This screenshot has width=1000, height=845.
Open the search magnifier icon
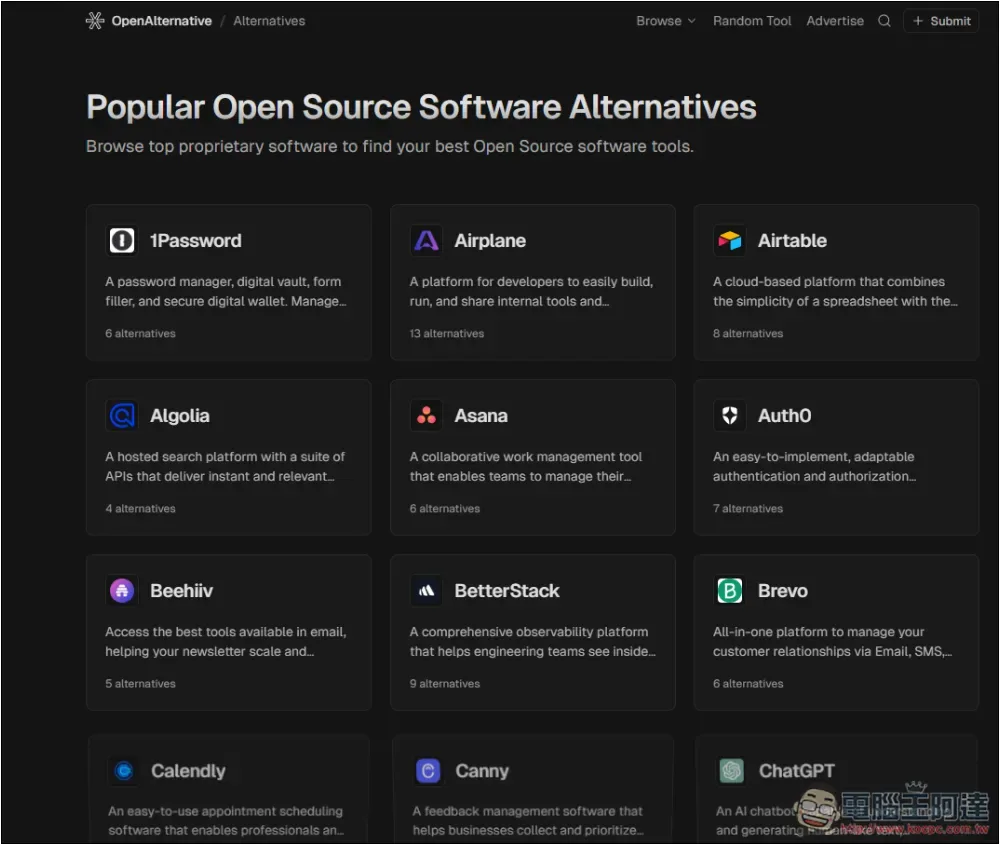point(884,21)
